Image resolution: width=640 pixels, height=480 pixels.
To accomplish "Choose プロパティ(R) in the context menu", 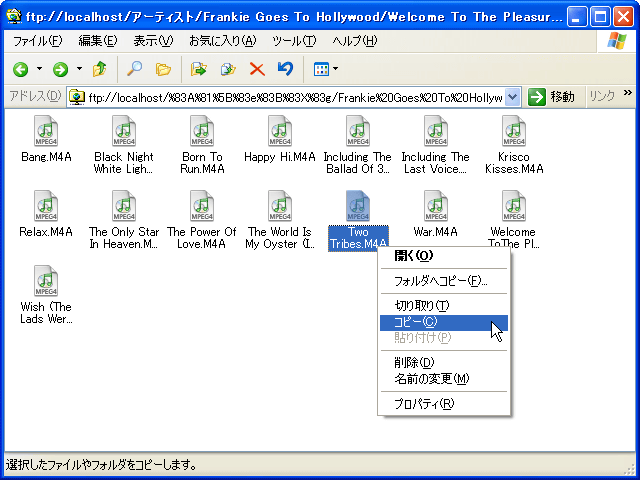I will (x=444, y=404).
